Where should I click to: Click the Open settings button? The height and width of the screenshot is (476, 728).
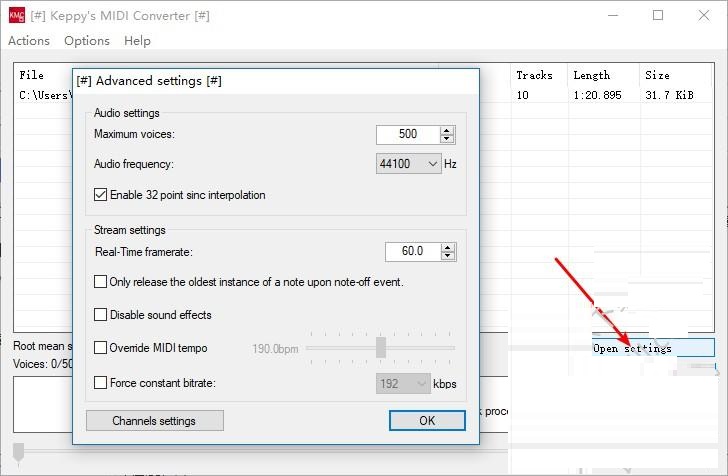pos(653,348)
